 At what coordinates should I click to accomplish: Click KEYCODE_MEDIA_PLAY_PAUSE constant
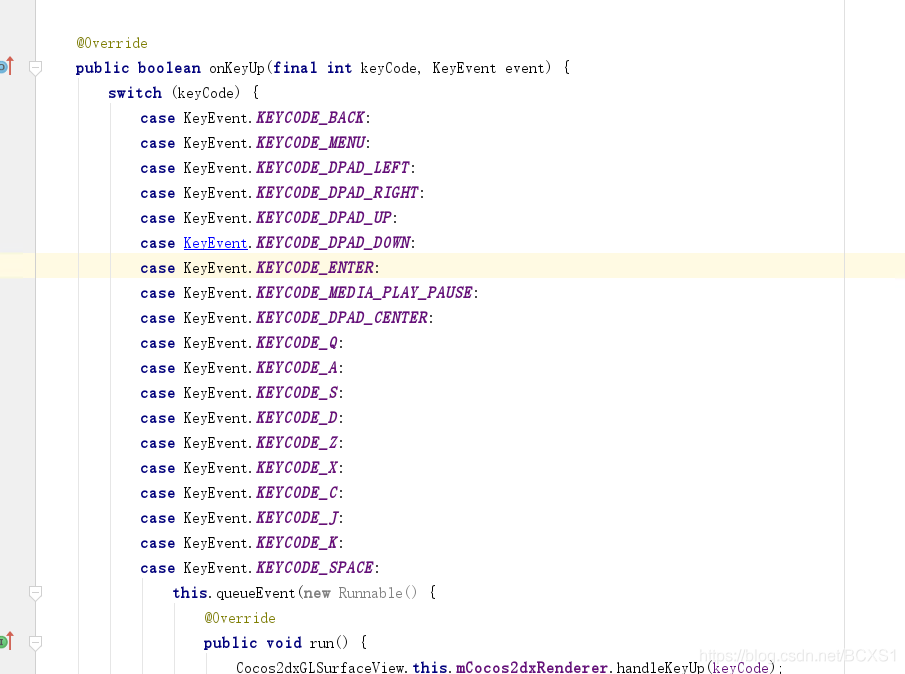364,293
